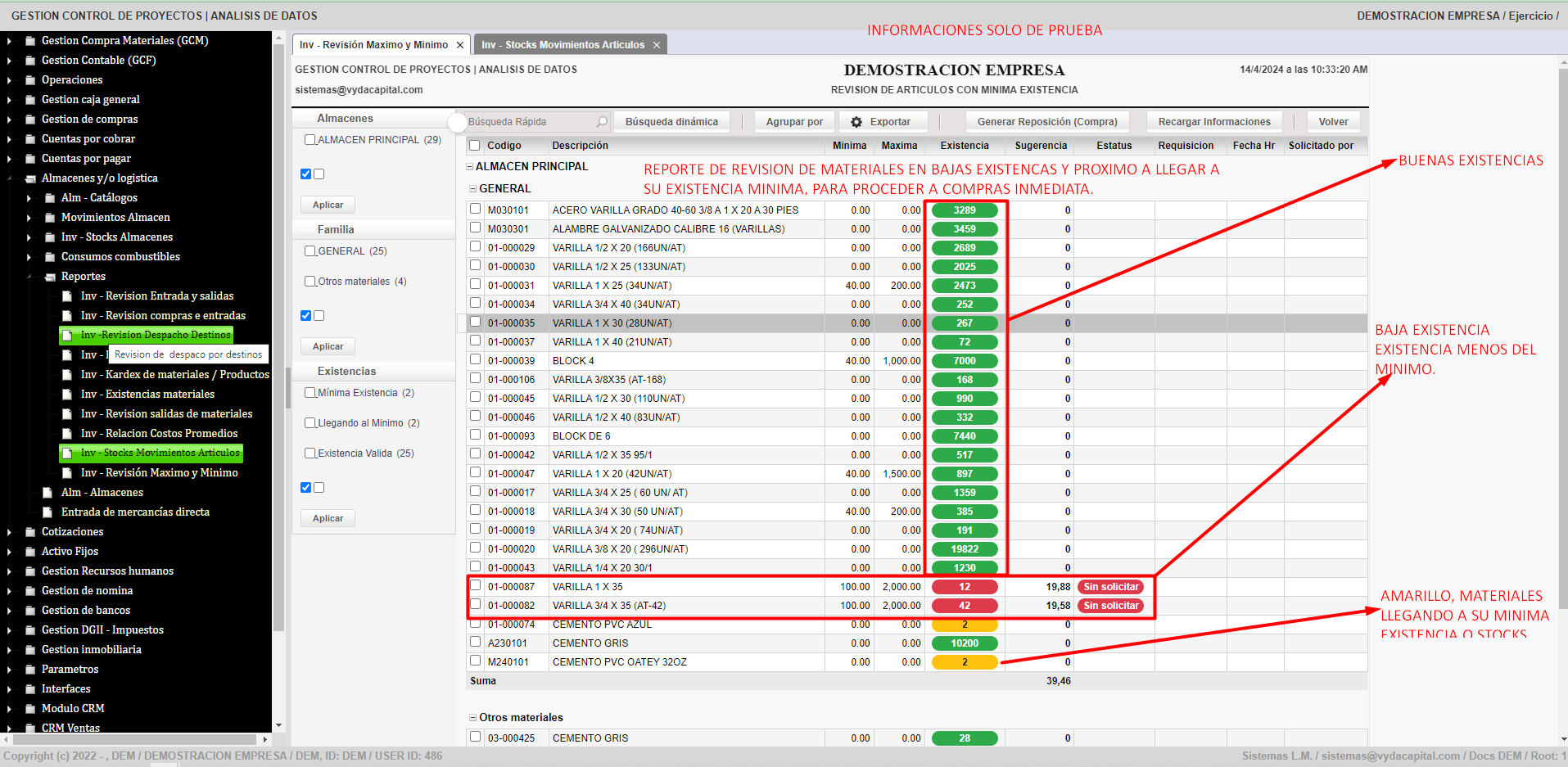
Task: Open Inv - Kardex de materiales / Productos
Action: [174, 375]
